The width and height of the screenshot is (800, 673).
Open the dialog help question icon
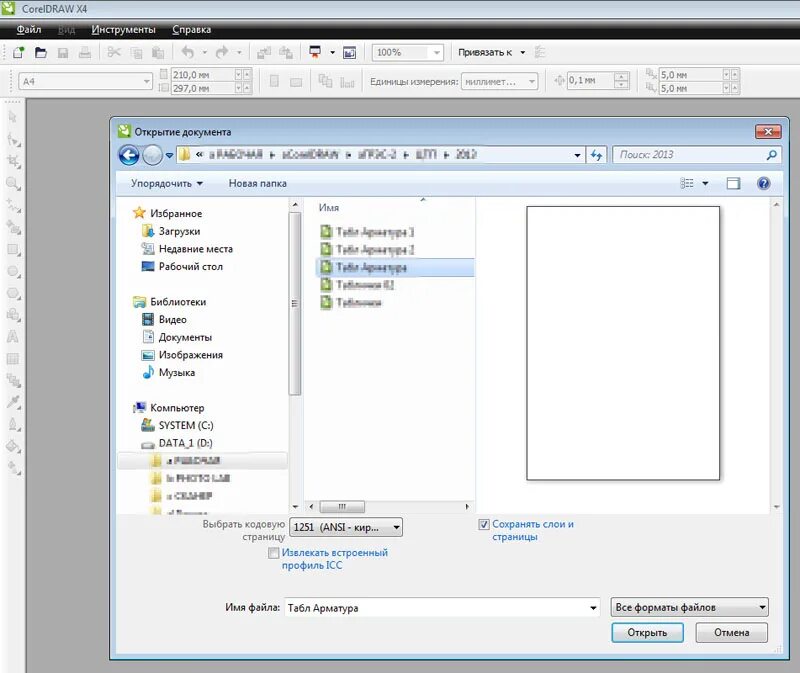(x=763, y=183)
